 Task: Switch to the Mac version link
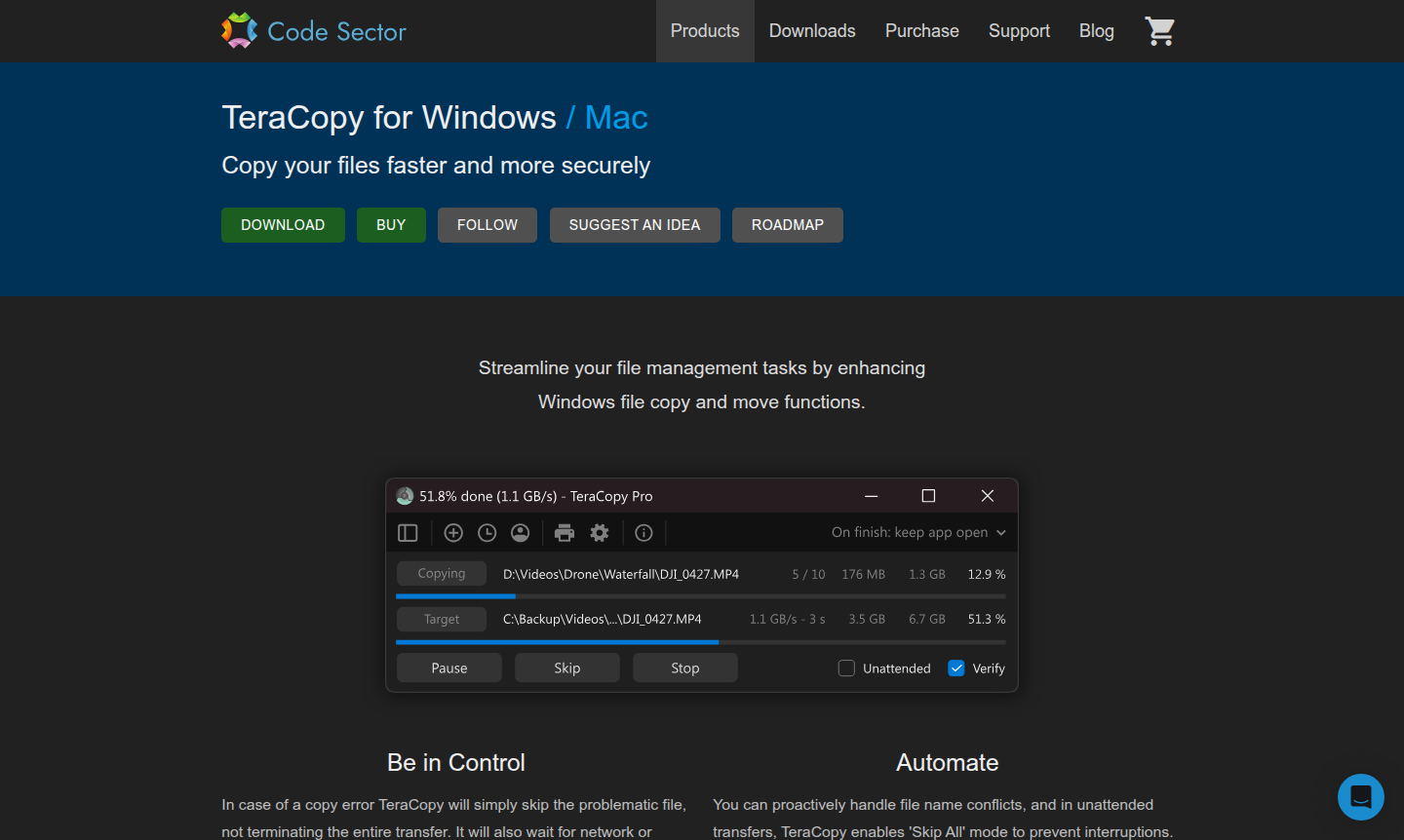(x=616, y=118)
